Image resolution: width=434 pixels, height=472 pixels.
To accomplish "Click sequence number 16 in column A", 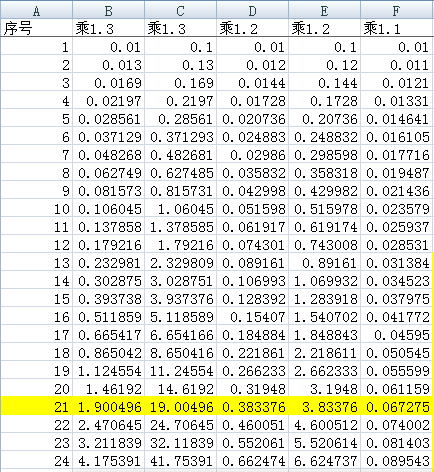I will pos(36,317).
